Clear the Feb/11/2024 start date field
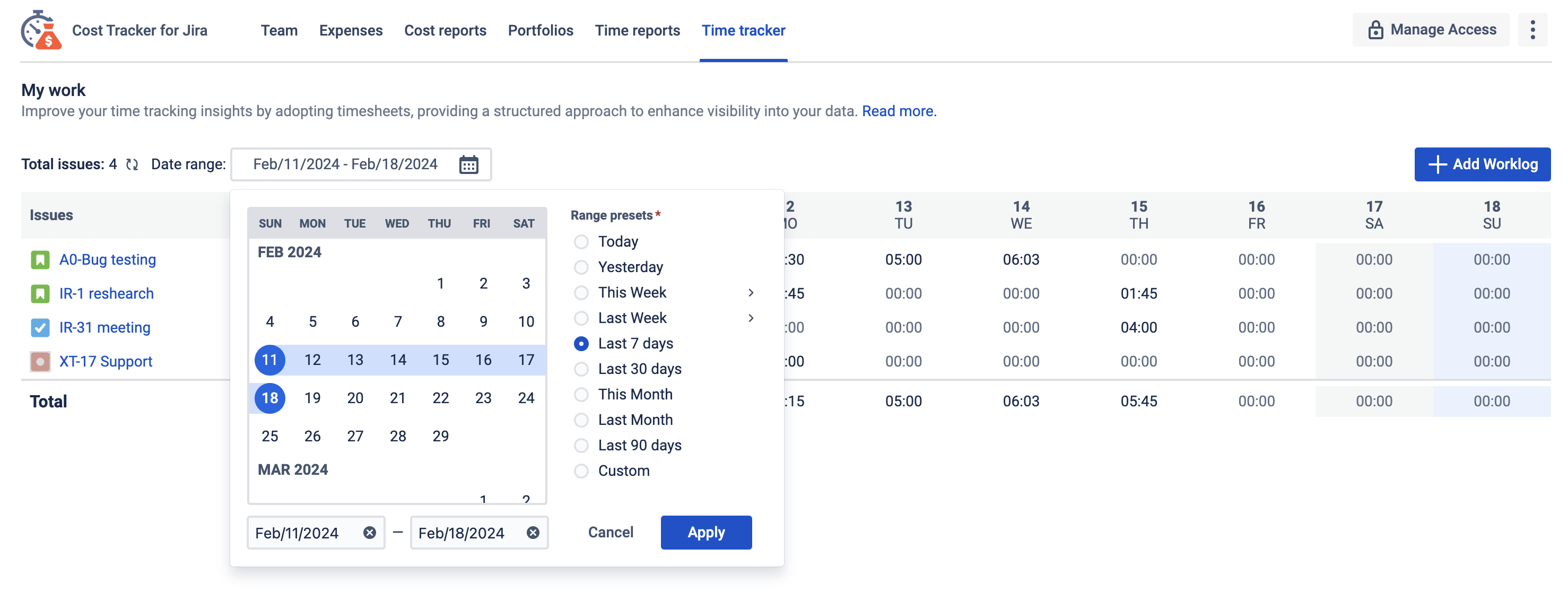 (x=370, y=533)
